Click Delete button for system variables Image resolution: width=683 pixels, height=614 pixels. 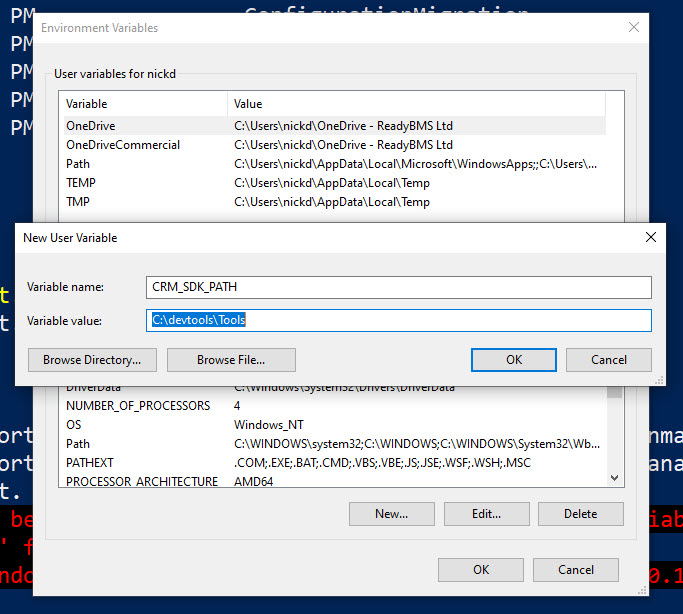[580, 514]
